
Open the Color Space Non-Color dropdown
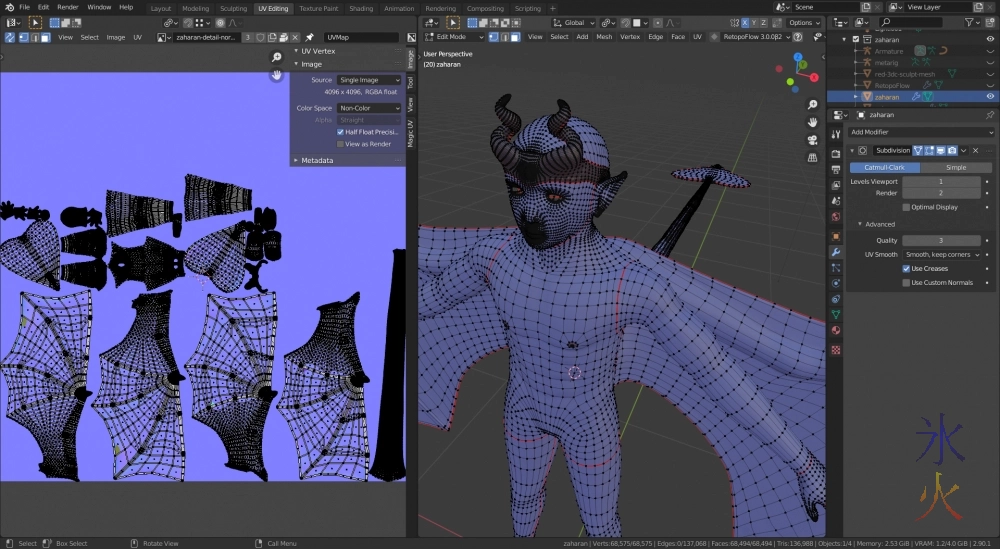click(368, 108)
